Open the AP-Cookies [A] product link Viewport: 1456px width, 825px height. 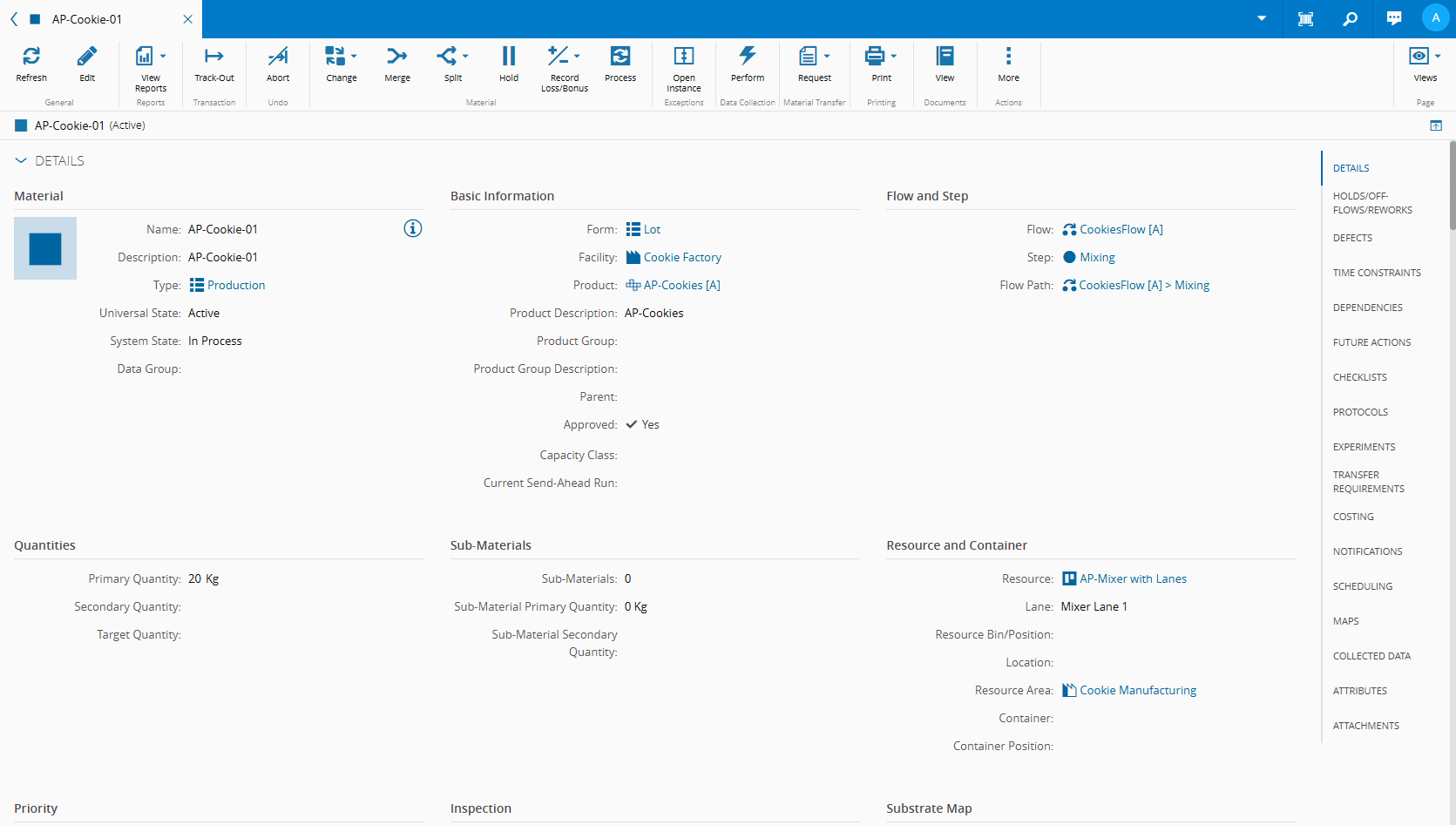[x=681, y=285]
